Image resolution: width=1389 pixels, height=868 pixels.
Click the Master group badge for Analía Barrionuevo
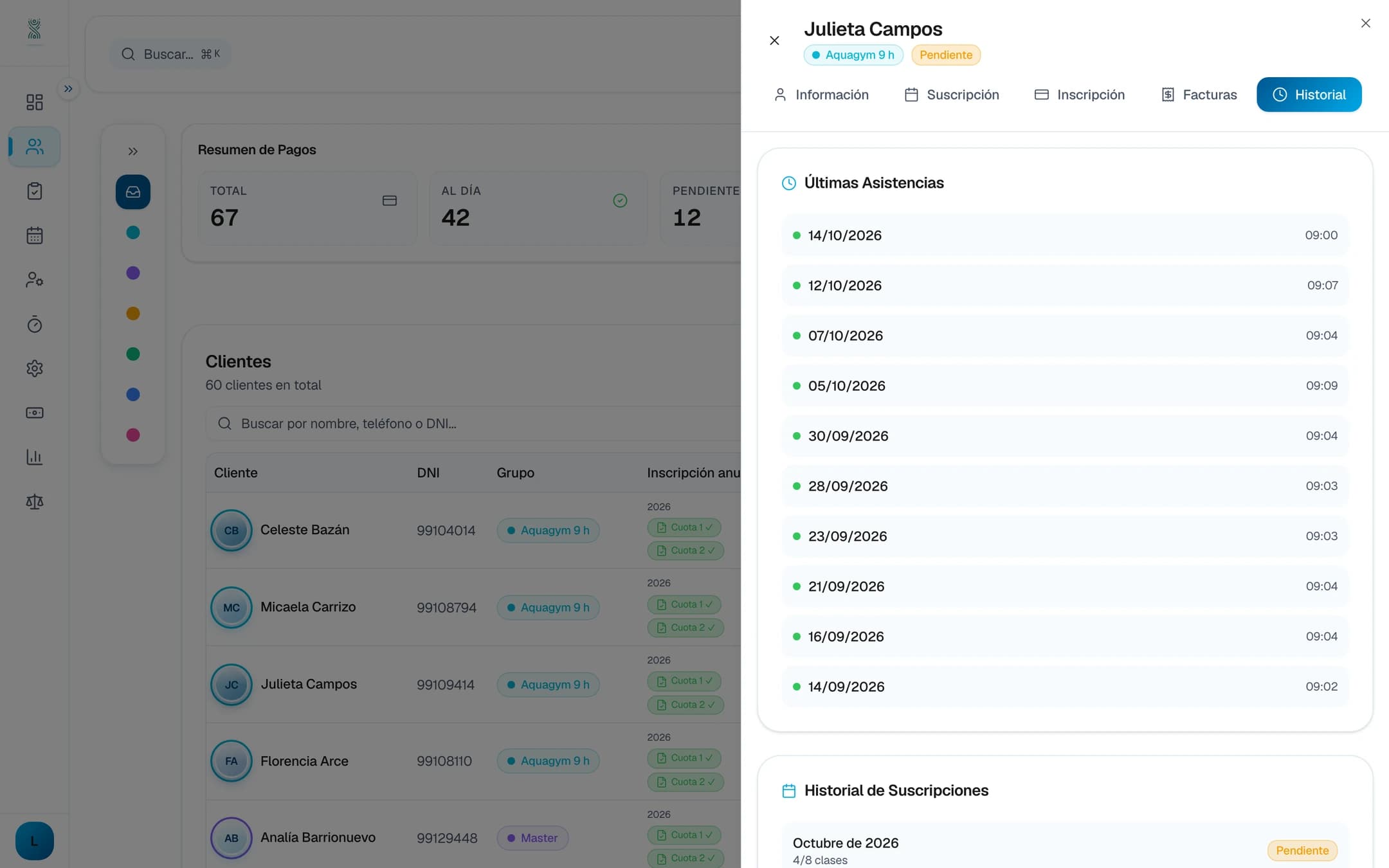tap(532, 838)
